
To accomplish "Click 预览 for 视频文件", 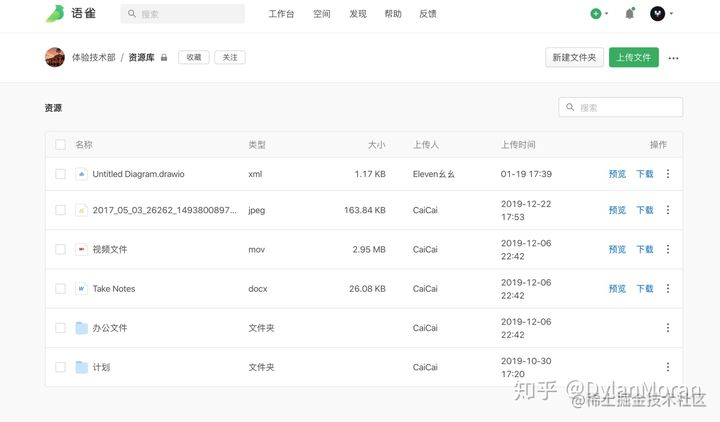I will tap(617, 249).
